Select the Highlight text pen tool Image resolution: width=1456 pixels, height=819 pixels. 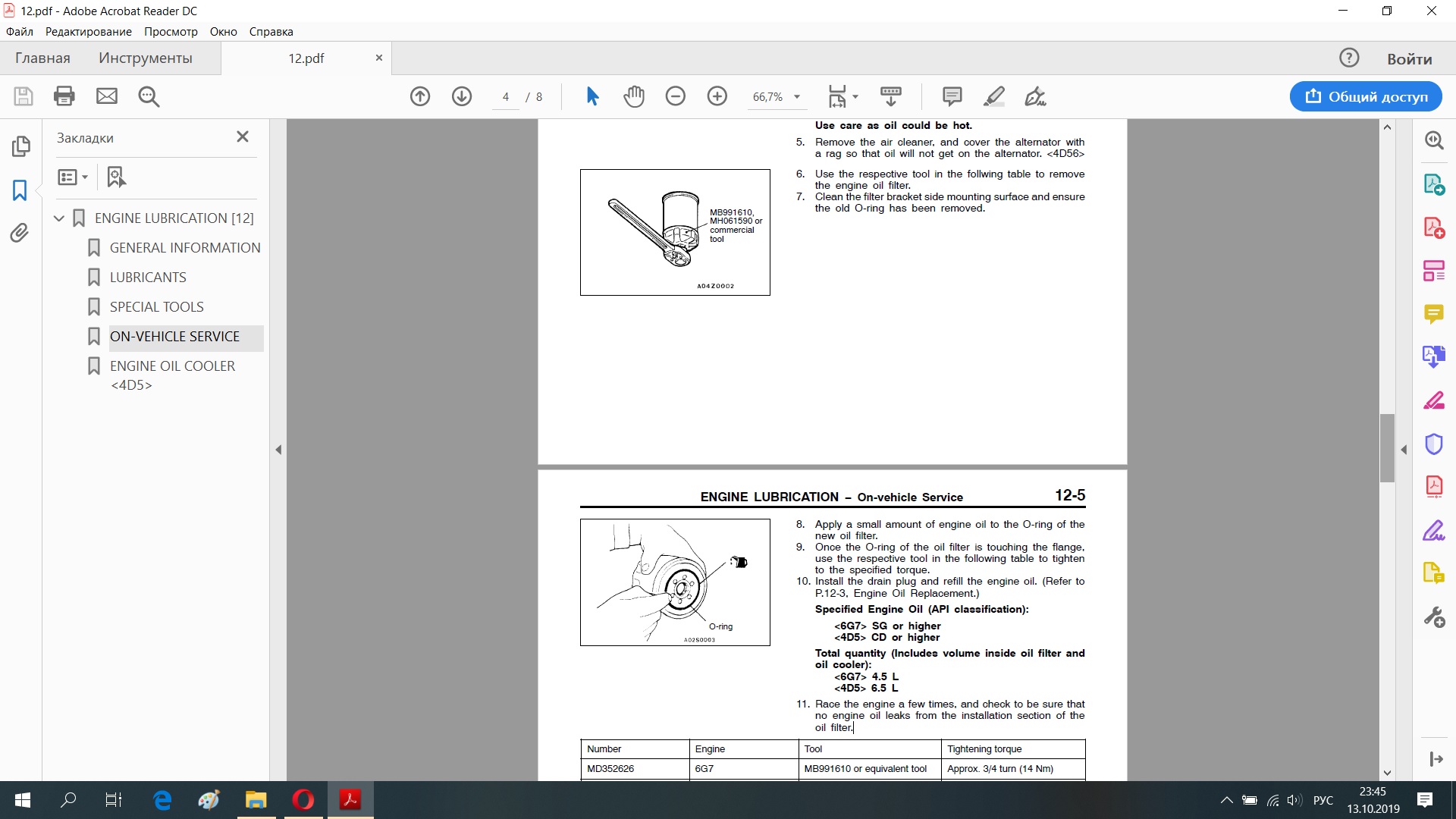(x=993, y=96)
